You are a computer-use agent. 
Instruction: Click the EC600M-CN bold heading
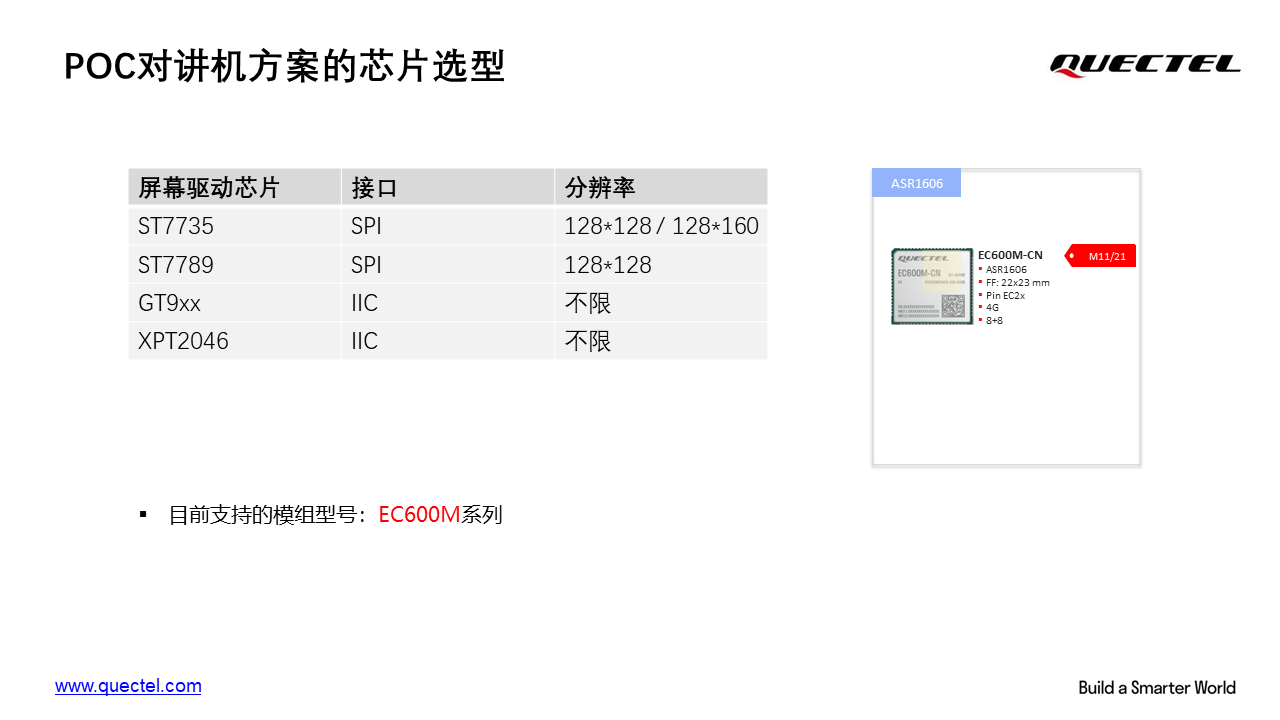click(x=1010, y=255)
